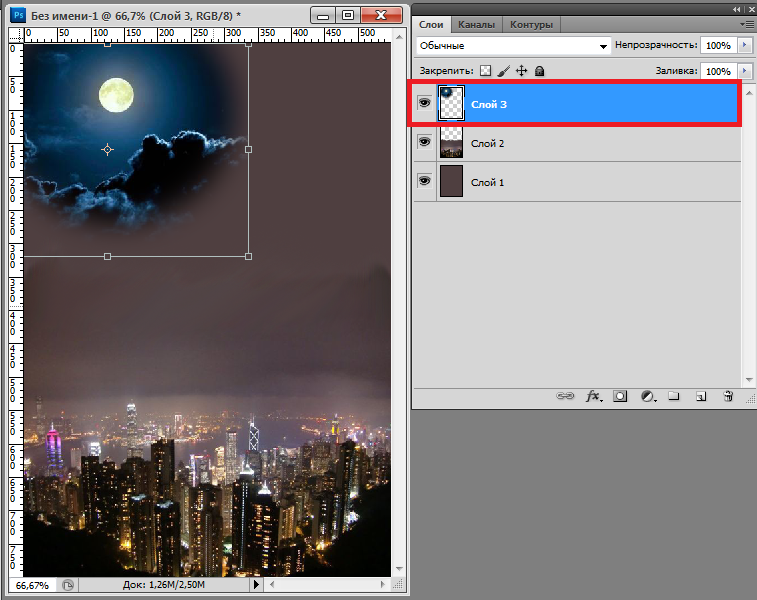Click the status bar preview icon

click(68, 585)
